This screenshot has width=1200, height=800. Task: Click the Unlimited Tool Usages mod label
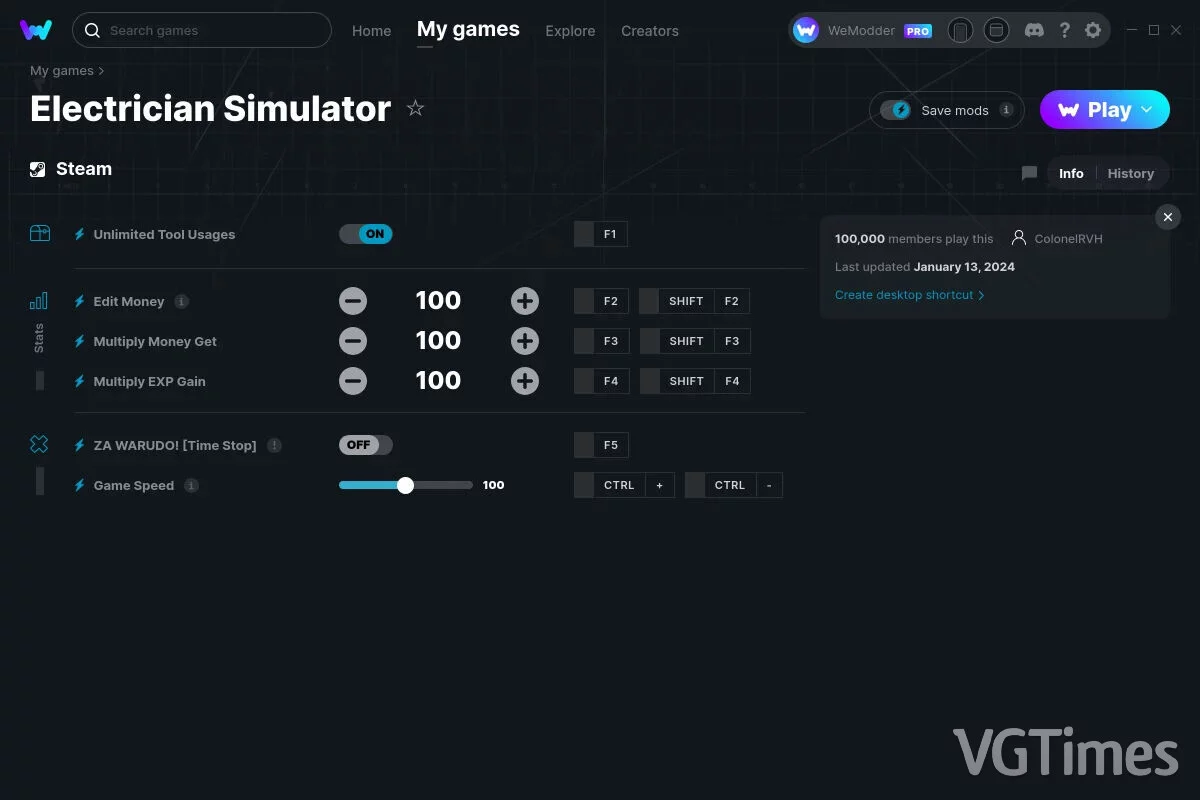pos(164,234)
